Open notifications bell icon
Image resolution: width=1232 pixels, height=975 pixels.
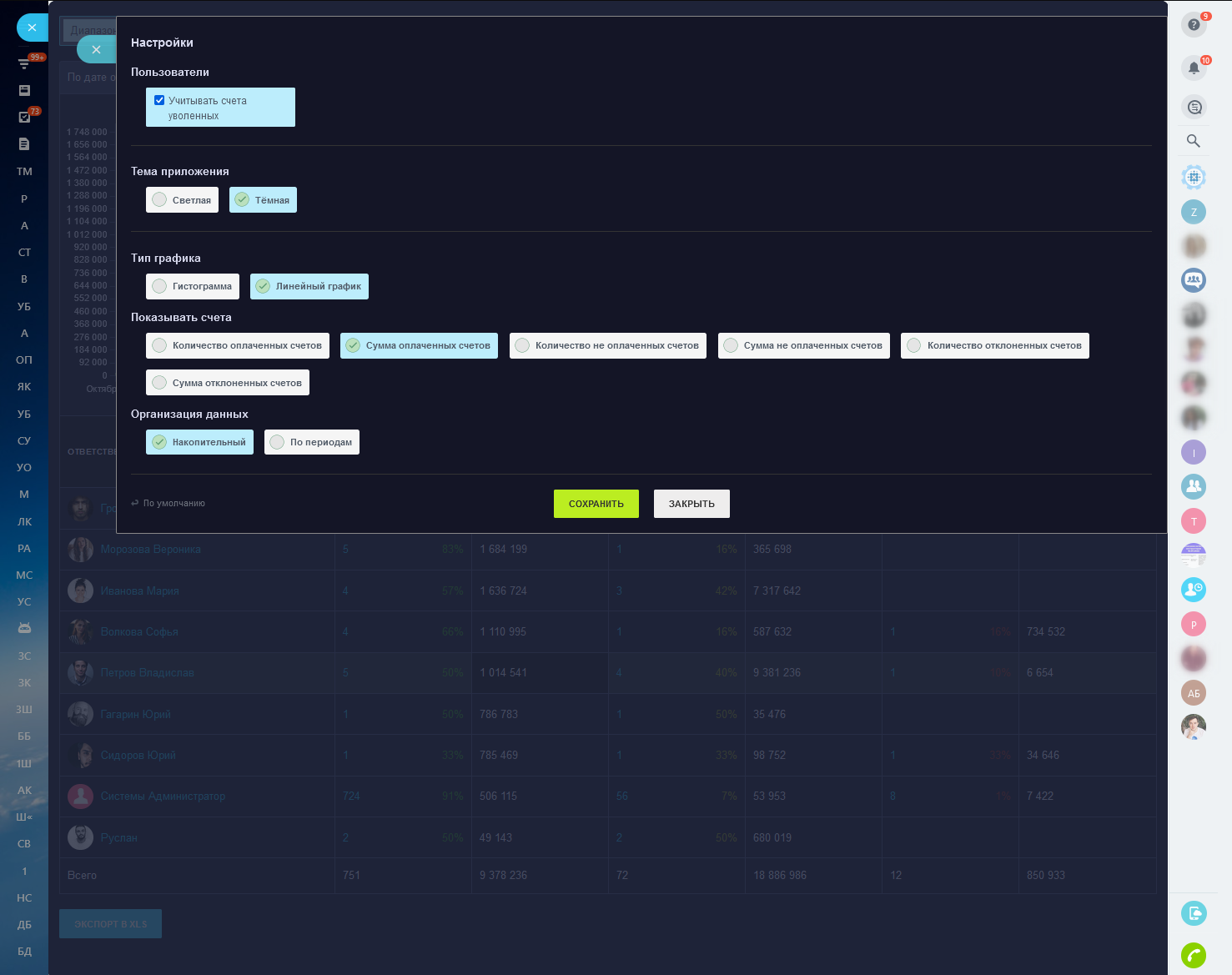coord(1194,68)
